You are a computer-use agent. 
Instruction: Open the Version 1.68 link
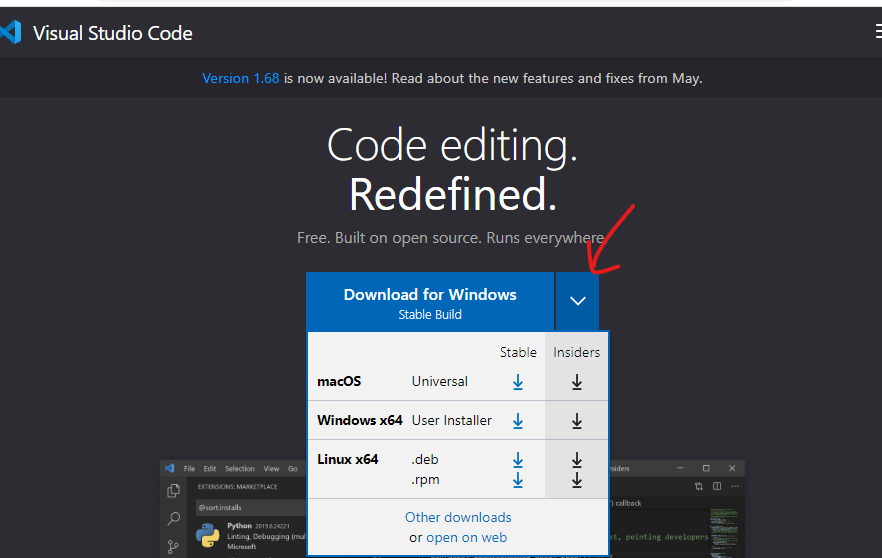pos(241,78)
